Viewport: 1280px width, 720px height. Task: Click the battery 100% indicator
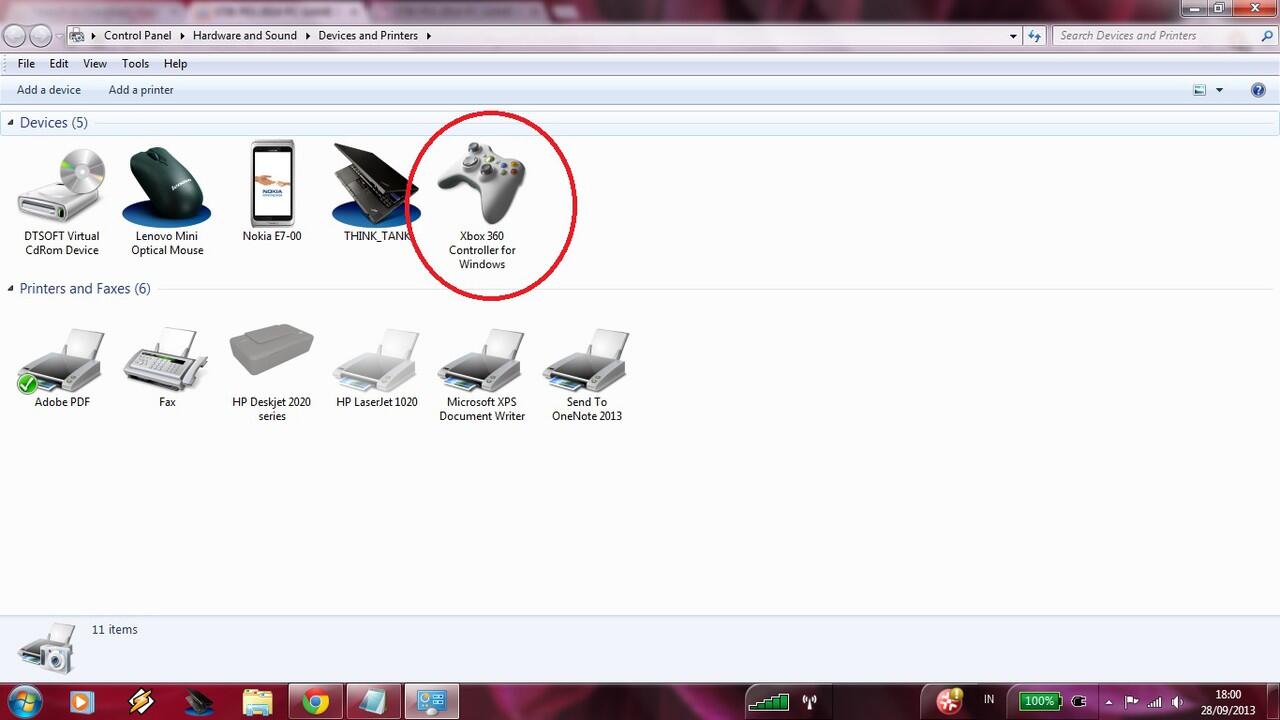[x=1040, y=701]
